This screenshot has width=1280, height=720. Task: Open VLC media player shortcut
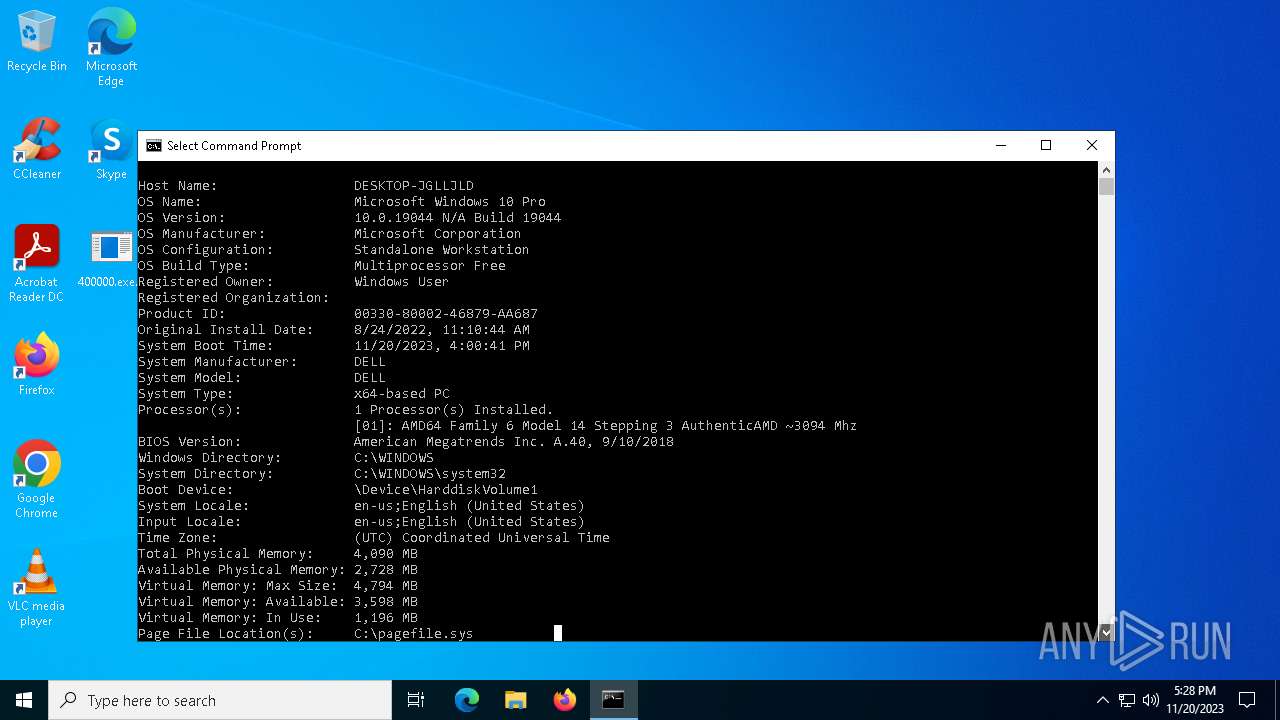[37, 588]
